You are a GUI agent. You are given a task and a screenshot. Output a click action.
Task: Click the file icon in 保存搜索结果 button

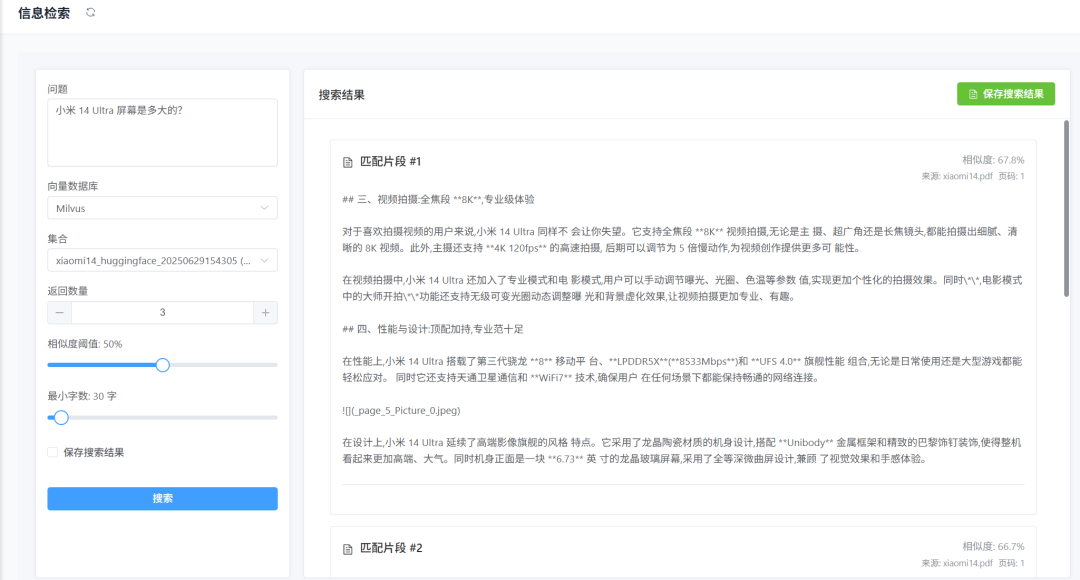[x=973, y=94]
